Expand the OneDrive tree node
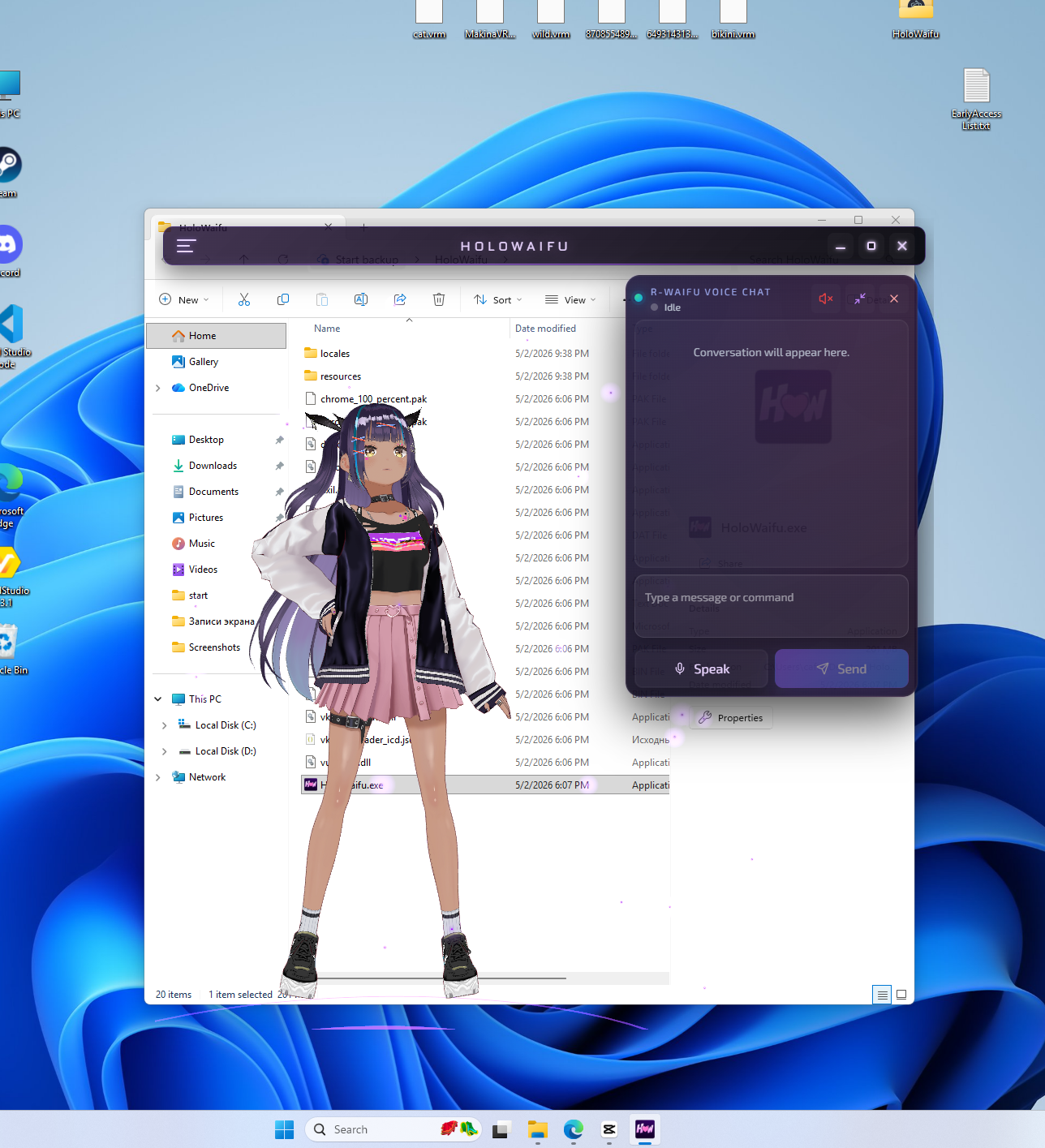The height and width of the screenshot is (1148, 1045). (x=157, y=388)
